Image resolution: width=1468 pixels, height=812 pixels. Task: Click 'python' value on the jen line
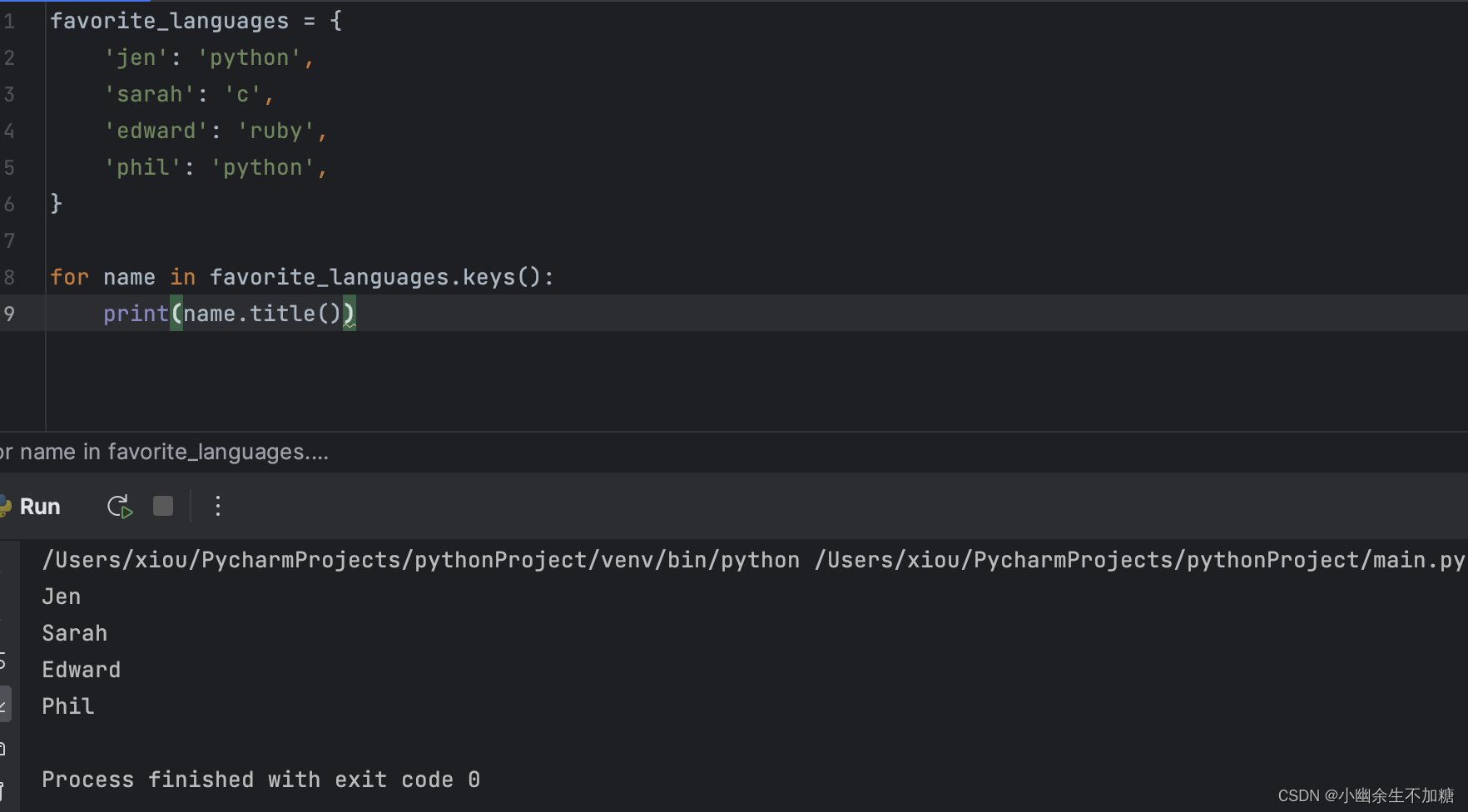(249, 57)
